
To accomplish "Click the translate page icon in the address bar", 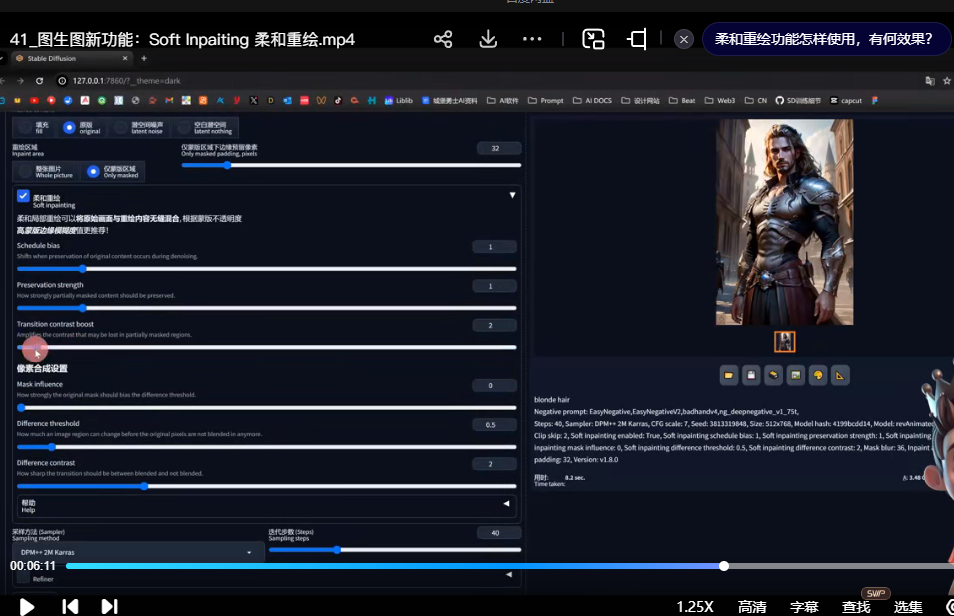I will (930, 81).
